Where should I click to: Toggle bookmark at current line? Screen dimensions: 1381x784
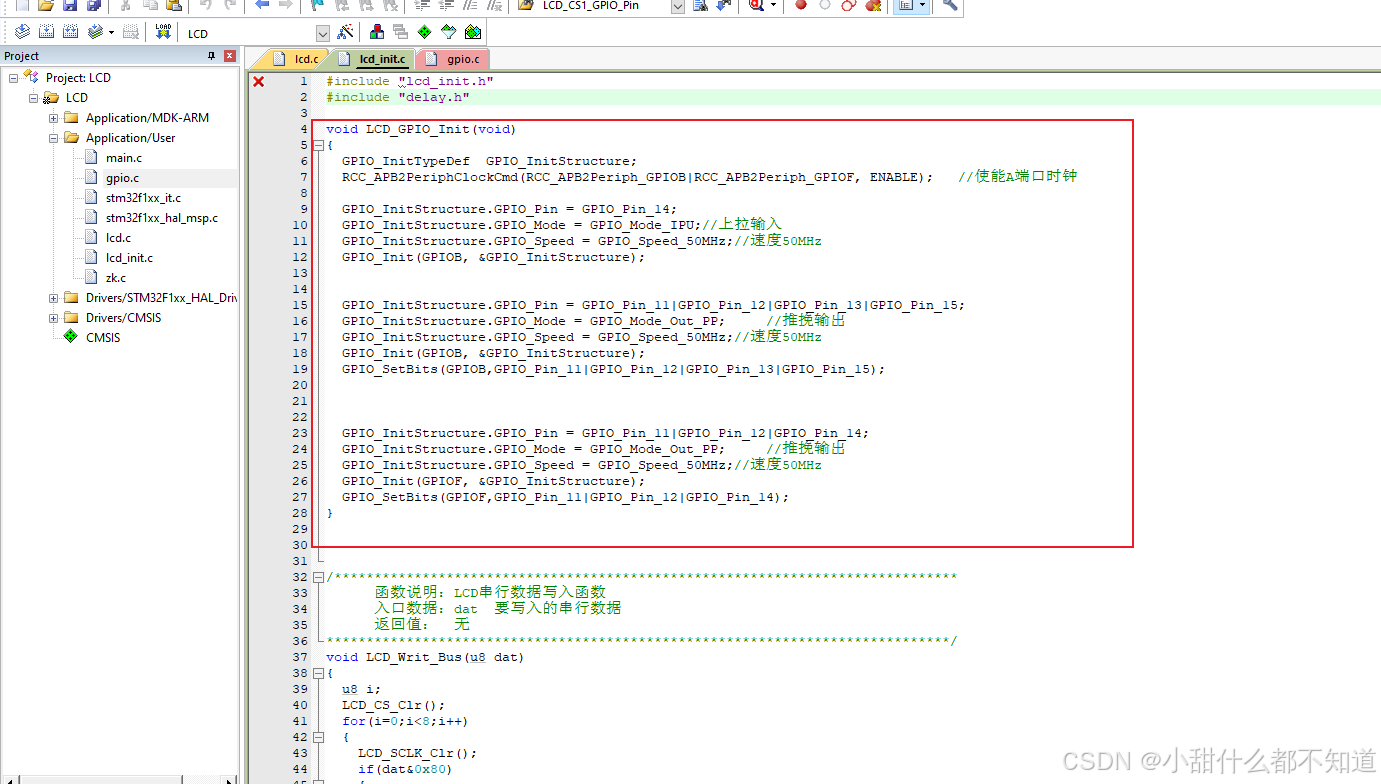tap(316, 7)
